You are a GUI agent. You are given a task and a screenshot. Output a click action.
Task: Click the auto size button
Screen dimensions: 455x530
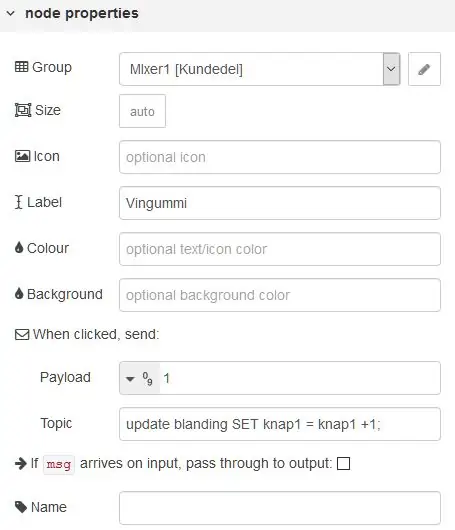(142, 111)
